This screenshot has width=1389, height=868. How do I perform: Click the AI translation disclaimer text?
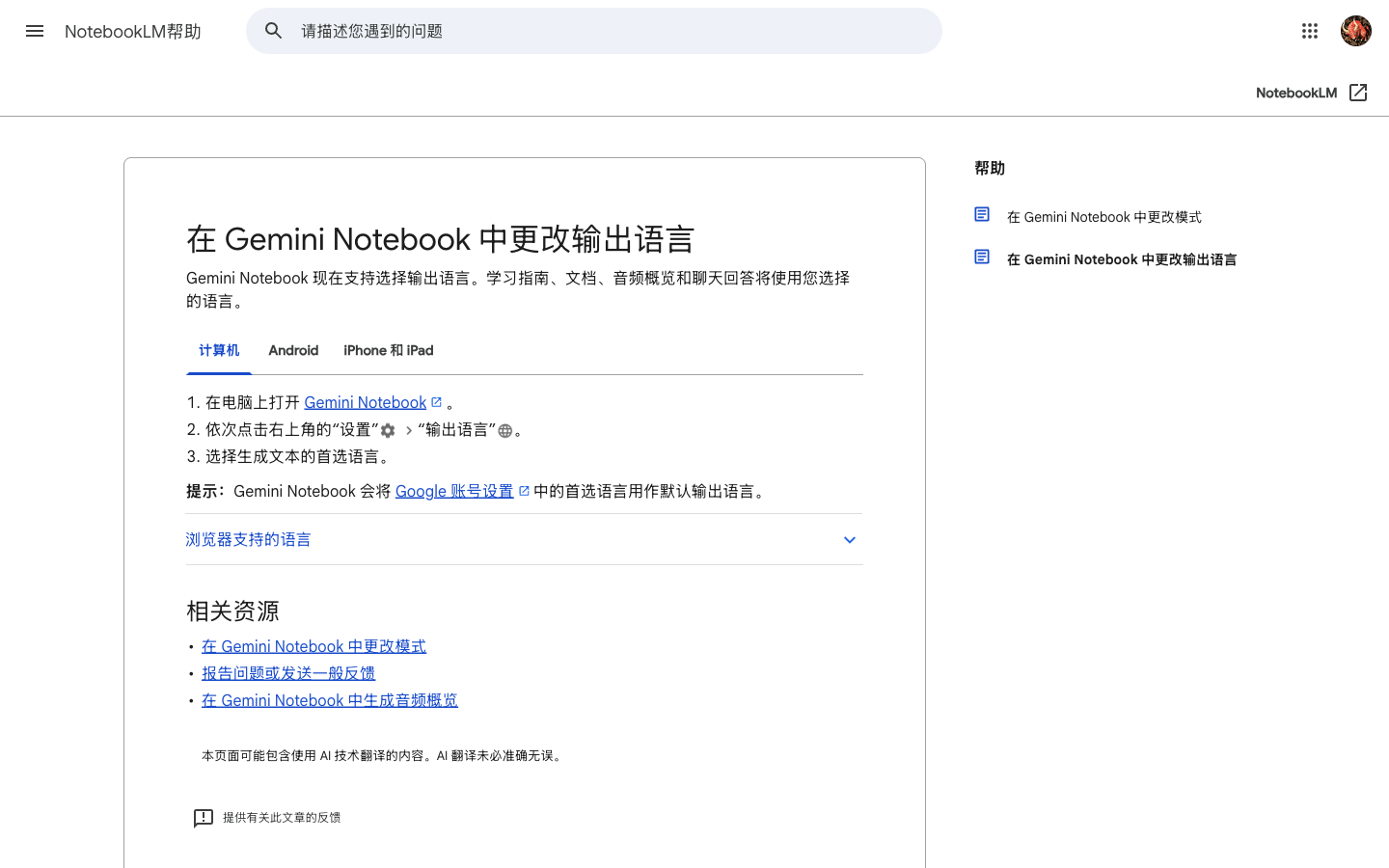pyautogui.click(x=382, y=755)
